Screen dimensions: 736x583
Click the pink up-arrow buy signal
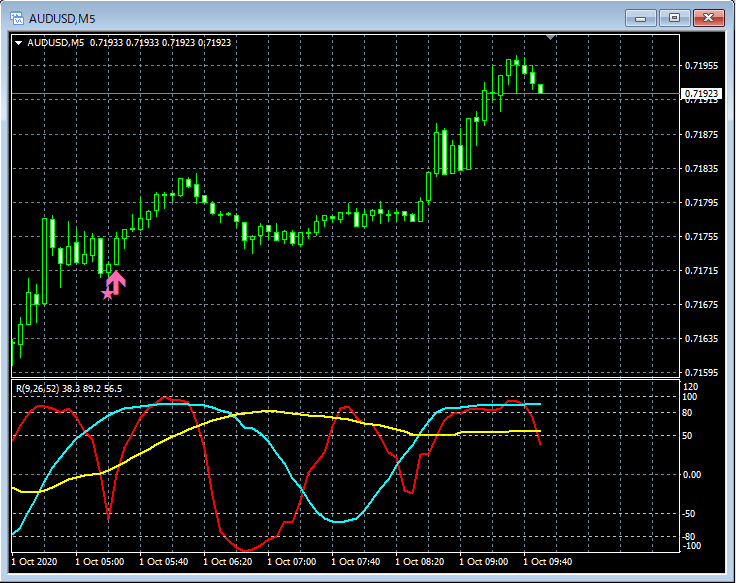(116, 282)
